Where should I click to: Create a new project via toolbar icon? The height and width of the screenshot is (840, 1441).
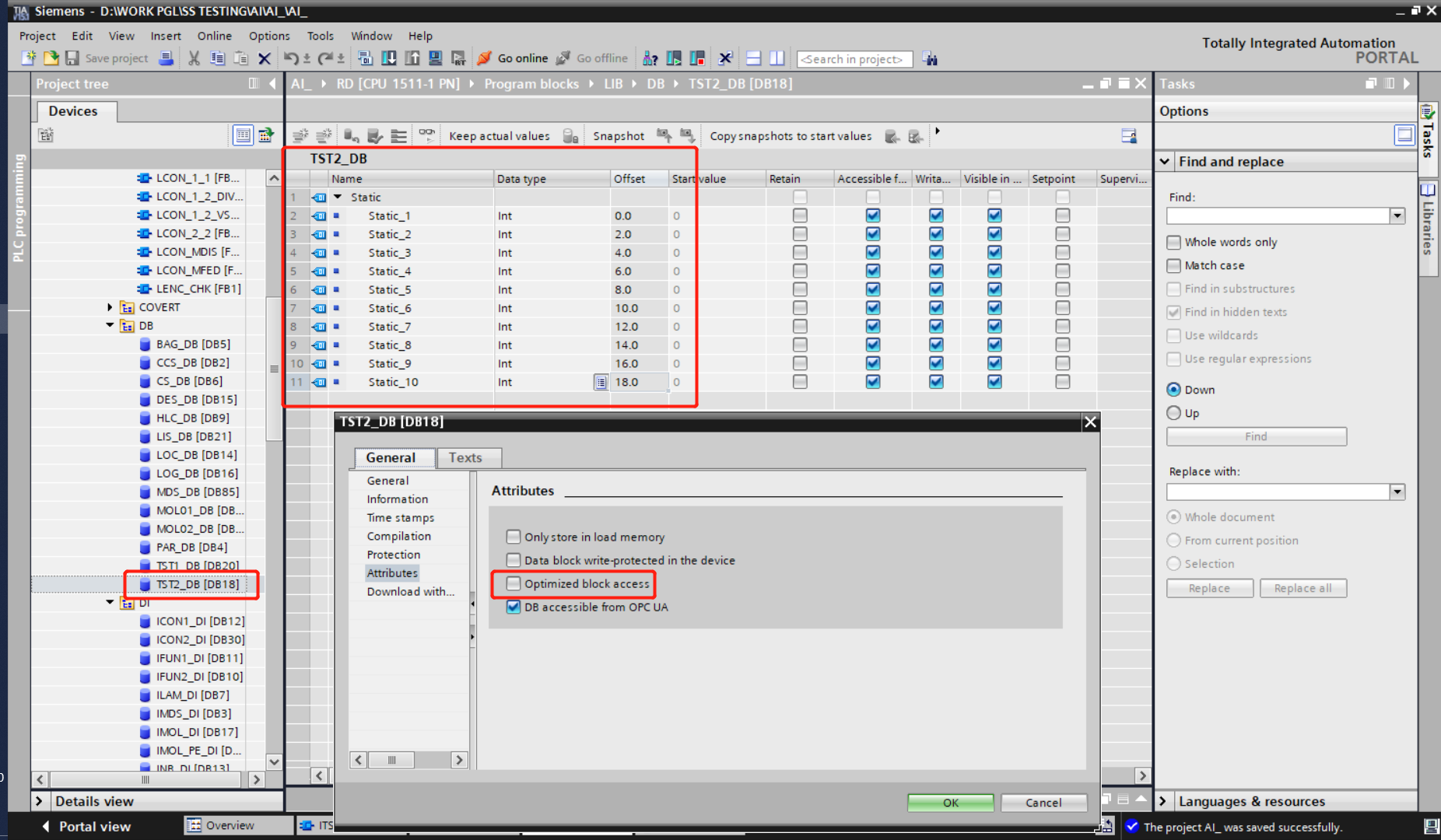coord(29,58)
